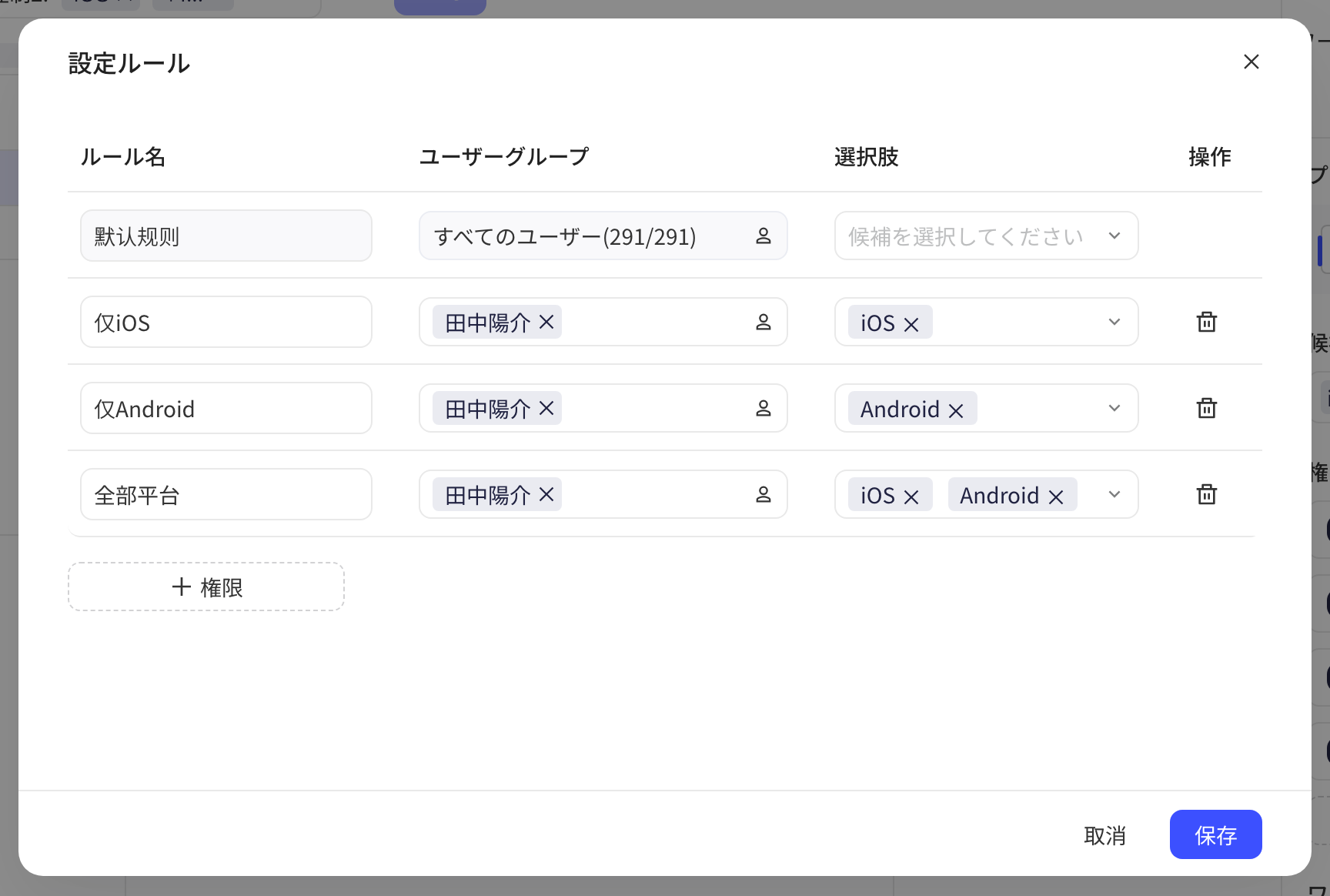
Task: Open user picker icon in 全部平台 row
Action: point(764,494)
